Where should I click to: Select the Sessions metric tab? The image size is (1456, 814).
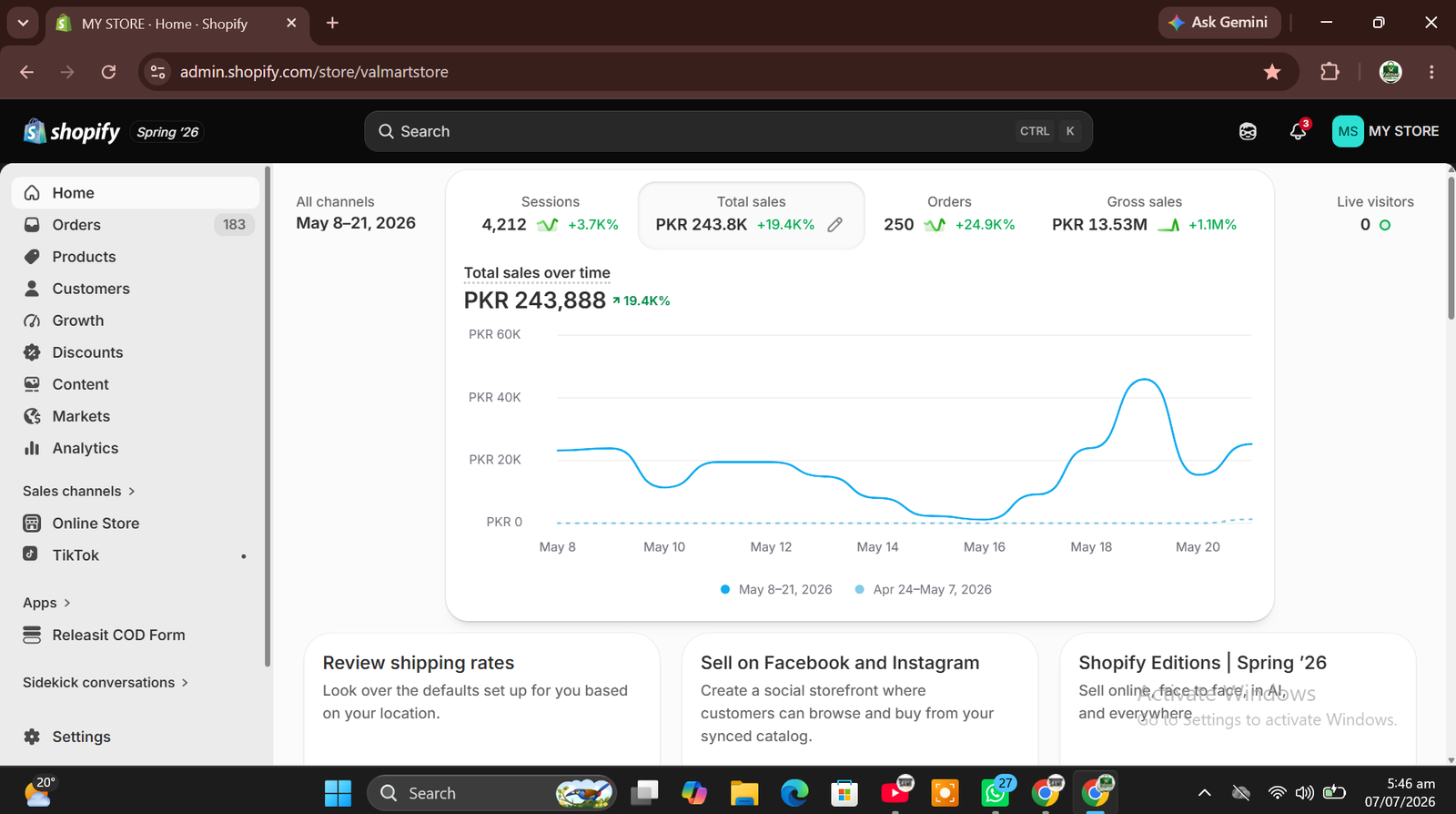[x=550, y=214]
